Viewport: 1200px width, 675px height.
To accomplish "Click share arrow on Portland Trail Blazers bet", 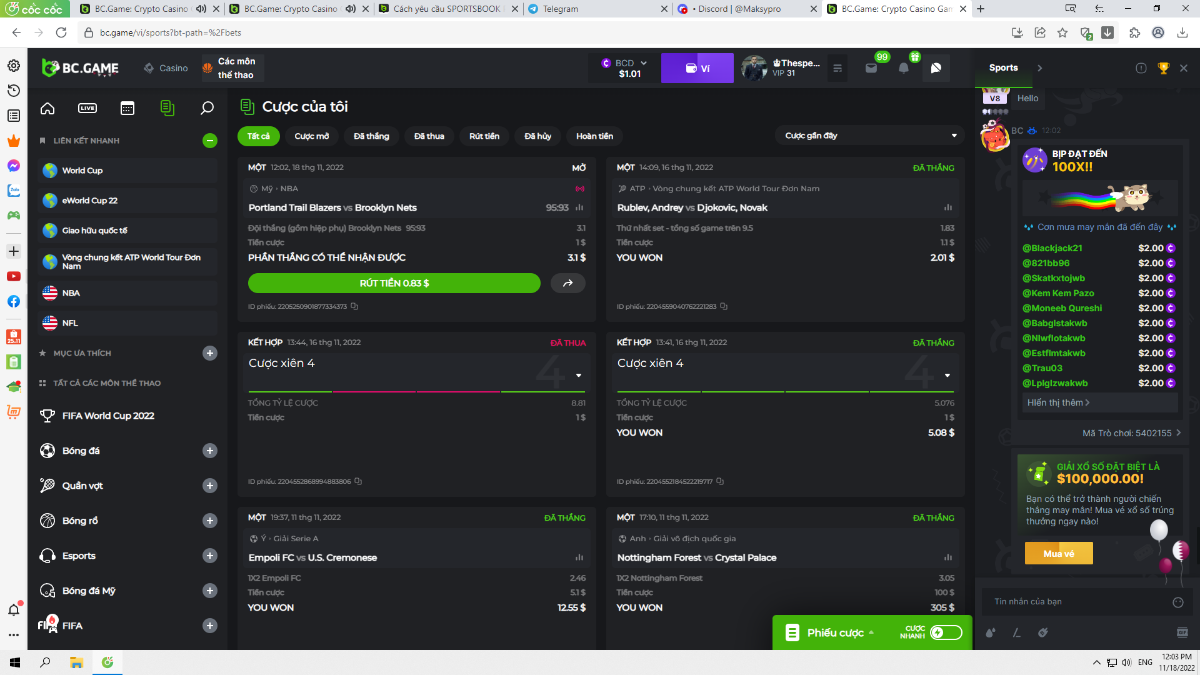I will [x=568, y=283].
